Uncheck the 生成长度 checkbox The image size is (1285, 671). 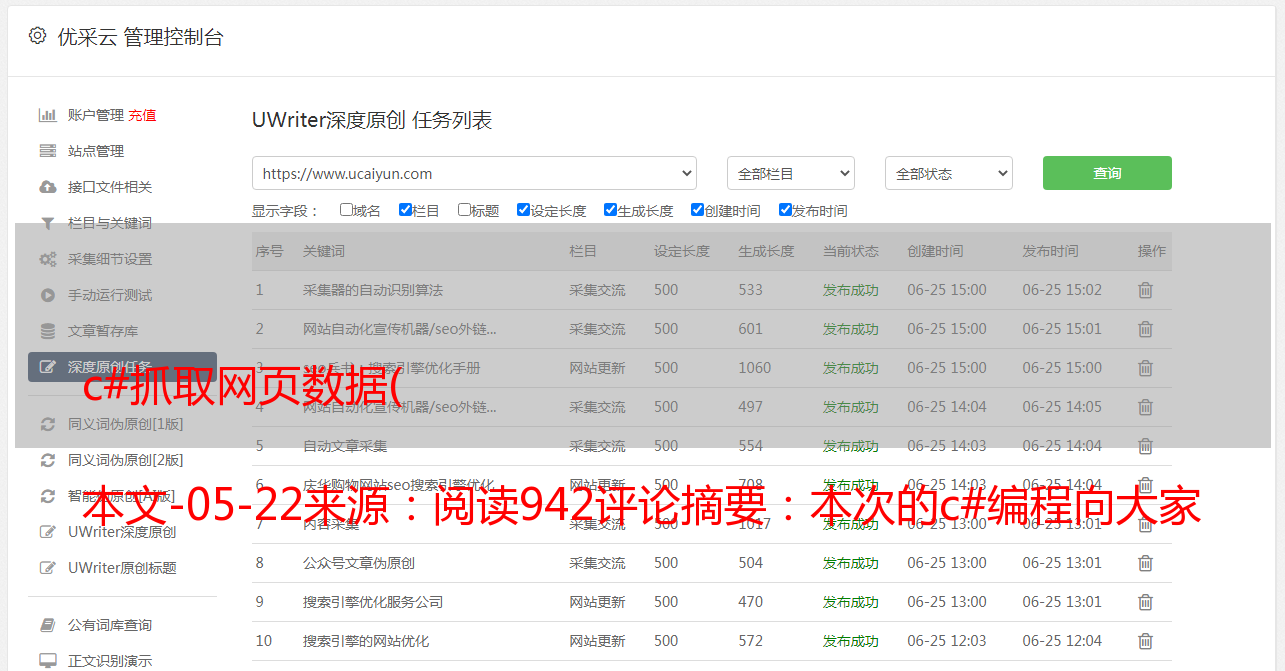[610, 210]
